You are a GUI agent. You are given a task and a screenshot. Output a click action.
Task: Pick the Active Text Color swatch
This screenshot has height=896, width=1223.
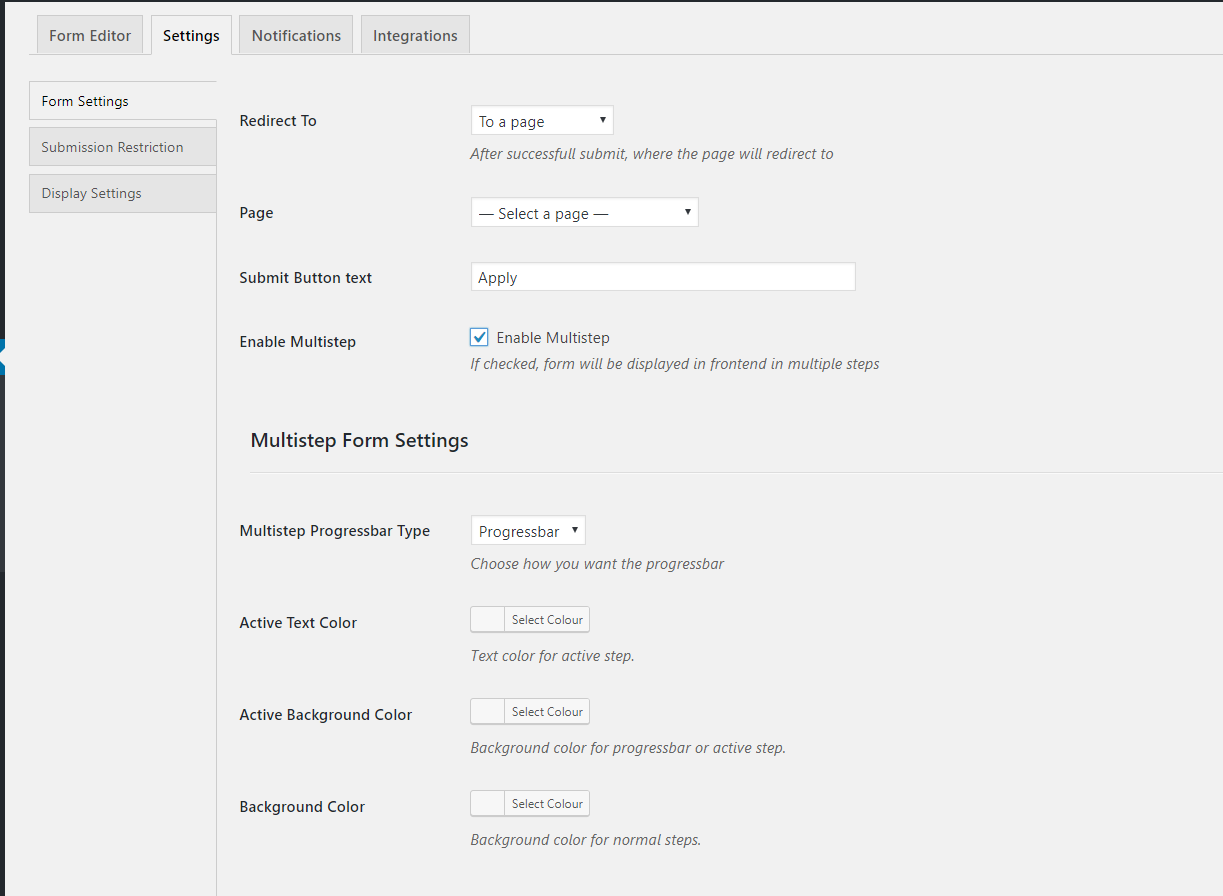488,620
